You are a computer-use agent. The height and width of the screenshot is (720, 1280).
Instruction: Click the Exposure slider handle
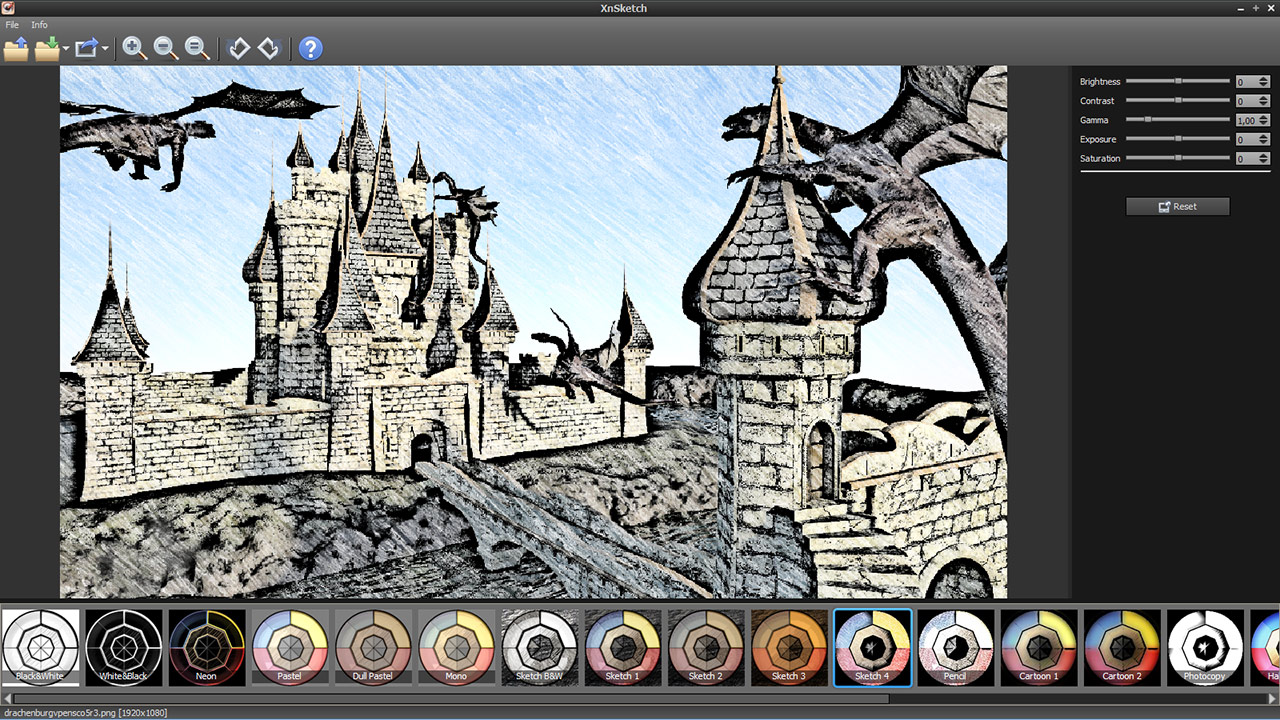point(1178,139)
